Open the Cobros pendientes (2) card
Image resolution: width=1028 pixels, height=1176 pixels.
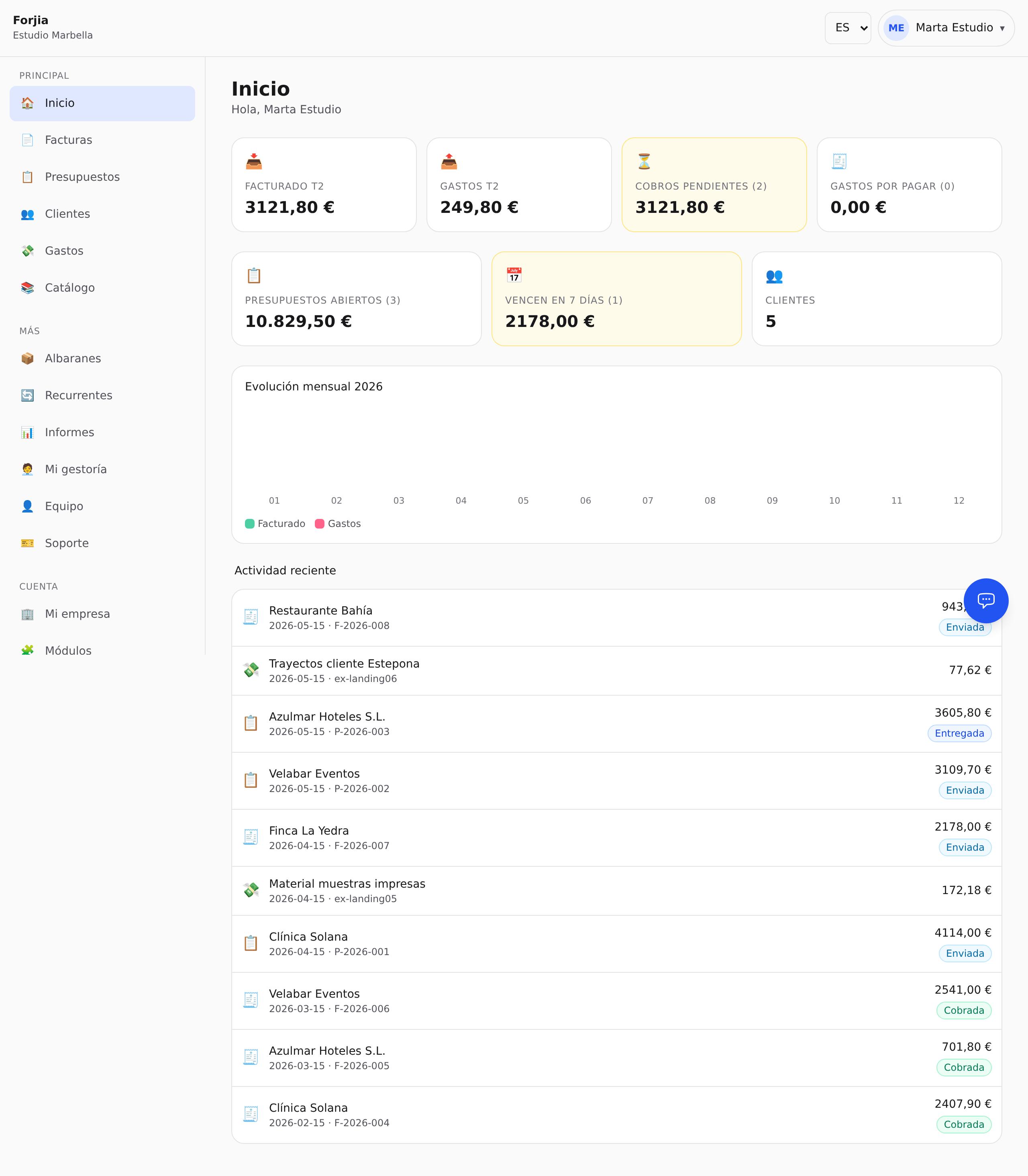(x=714, y=185)
